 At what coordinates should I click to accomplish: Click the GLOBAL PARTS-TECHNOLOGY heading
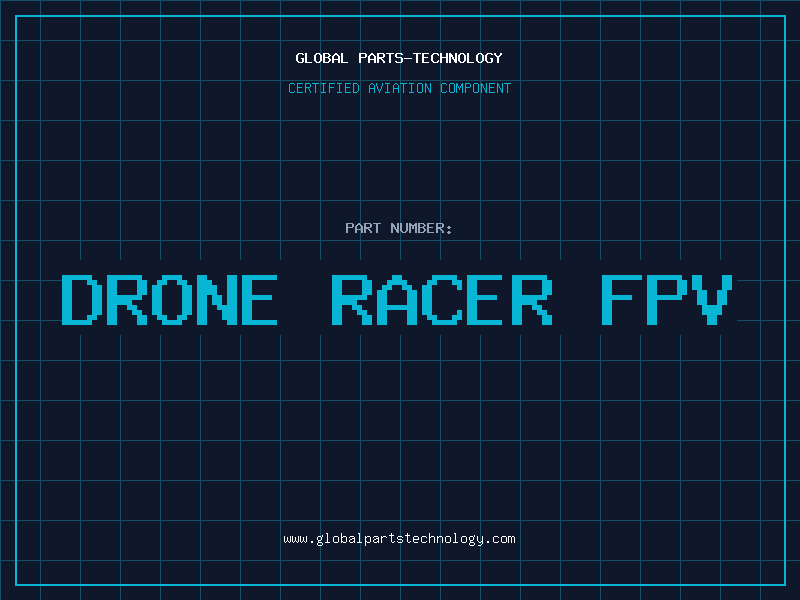[399, 58]
